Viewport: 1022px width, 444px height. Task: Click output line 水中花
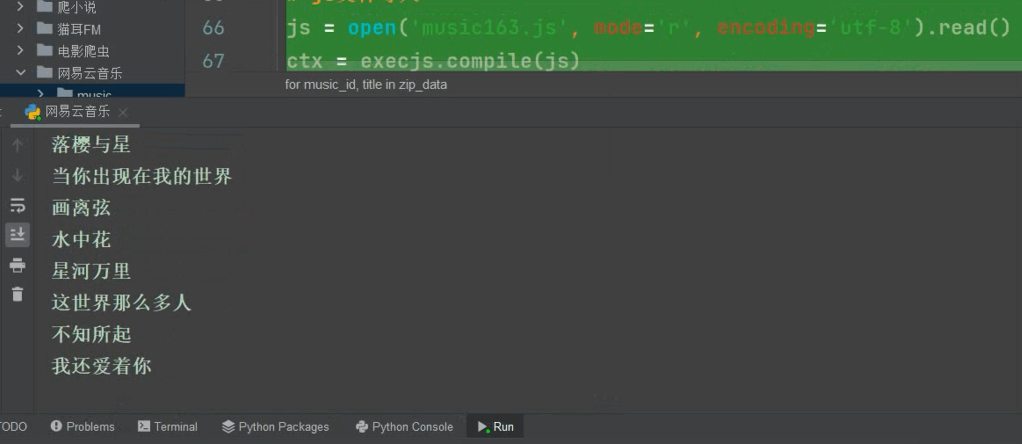(x=81, y=239)
